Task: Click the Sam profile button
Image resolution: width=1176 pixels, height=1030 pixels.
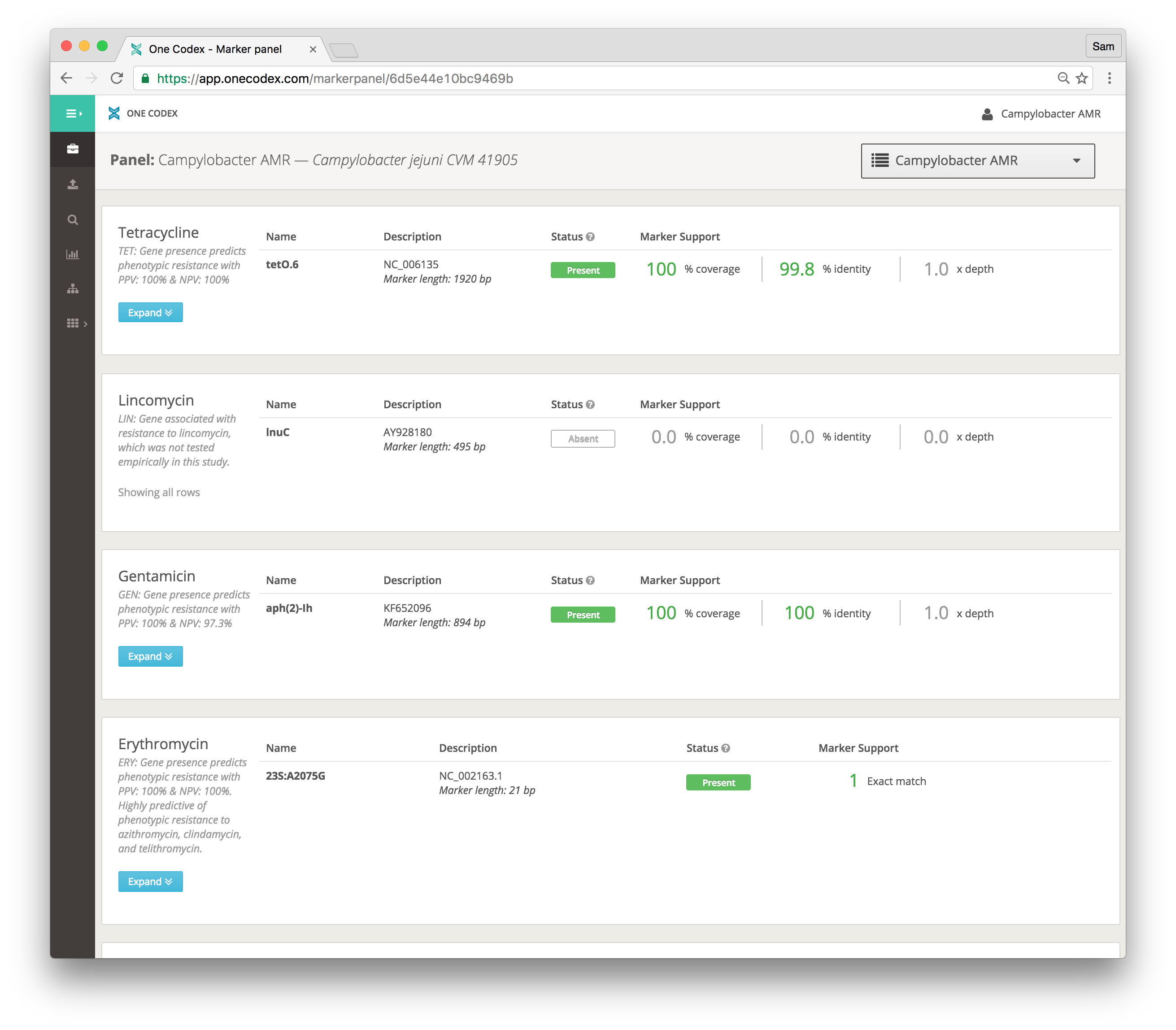Action: pyautogui.click(x=1103, y=47)
